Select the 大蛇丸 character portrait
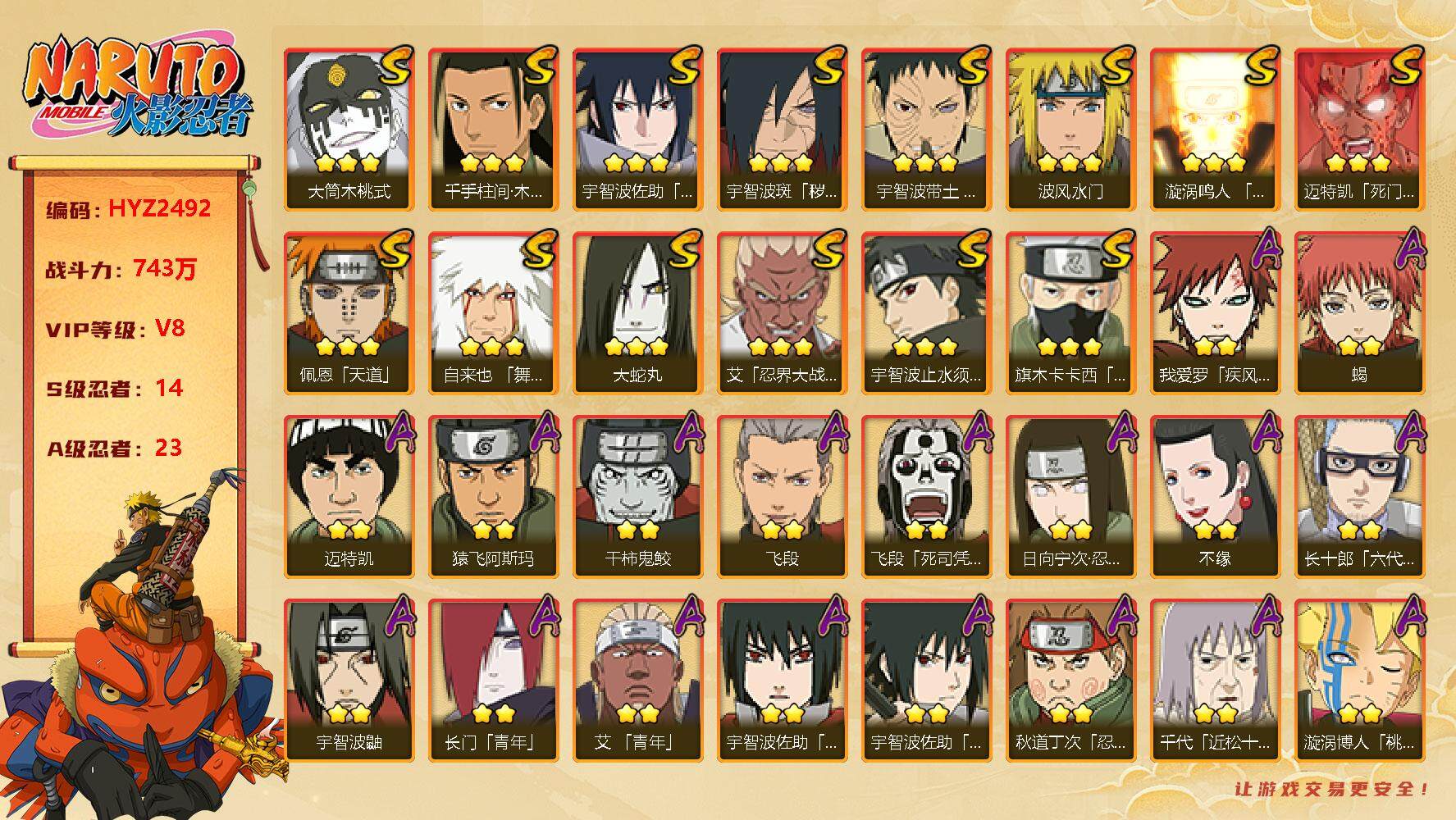Image resolution: width=1456 pixels, height=820 pixels. (637, 313)
